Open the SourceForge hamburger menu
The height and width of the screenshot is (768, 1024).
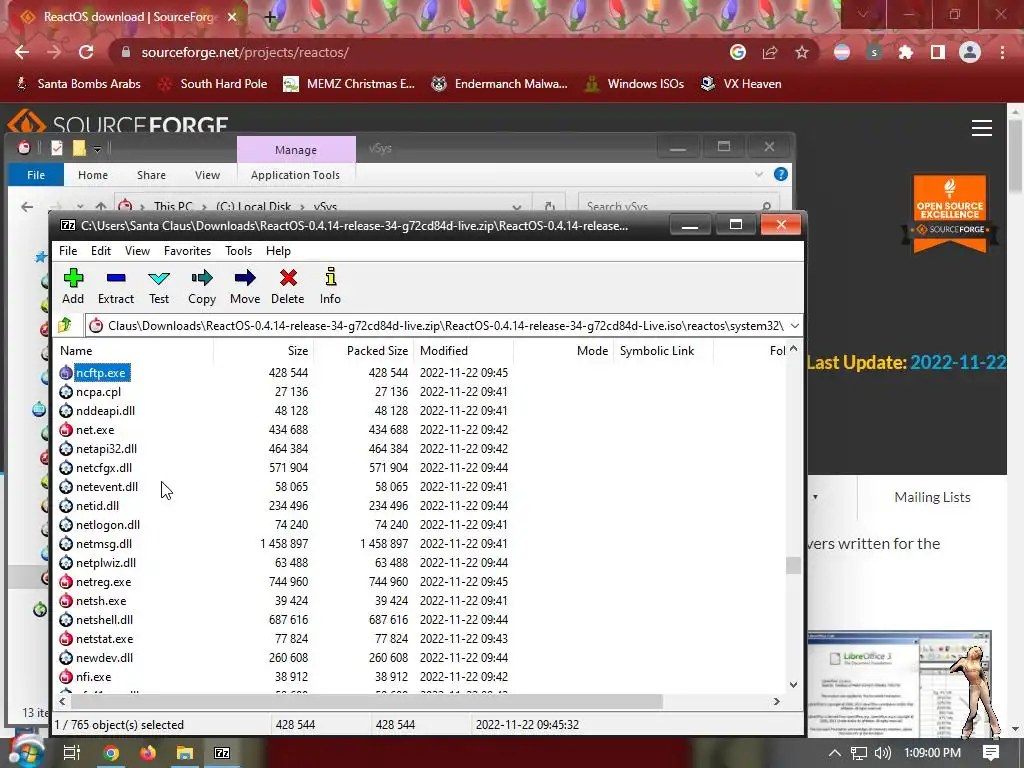click(x=982, y=128)
